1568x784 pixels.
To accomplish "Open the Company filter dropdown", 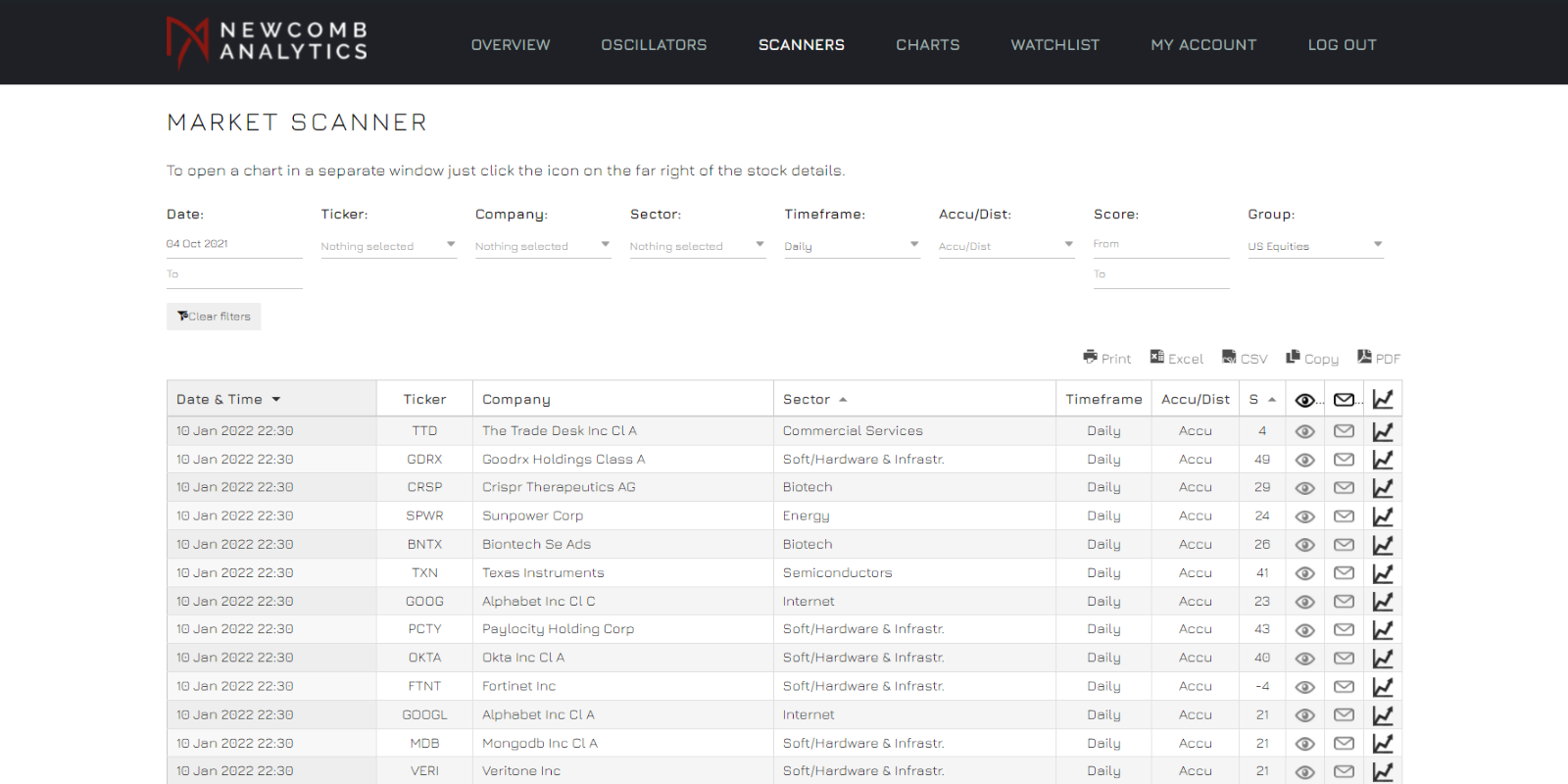I will (543, 246).
